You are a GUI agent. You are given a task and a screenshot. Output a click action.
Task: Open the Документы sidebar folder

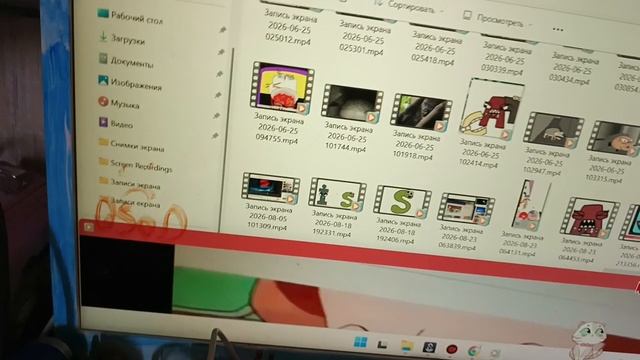[x=126, y=61]
